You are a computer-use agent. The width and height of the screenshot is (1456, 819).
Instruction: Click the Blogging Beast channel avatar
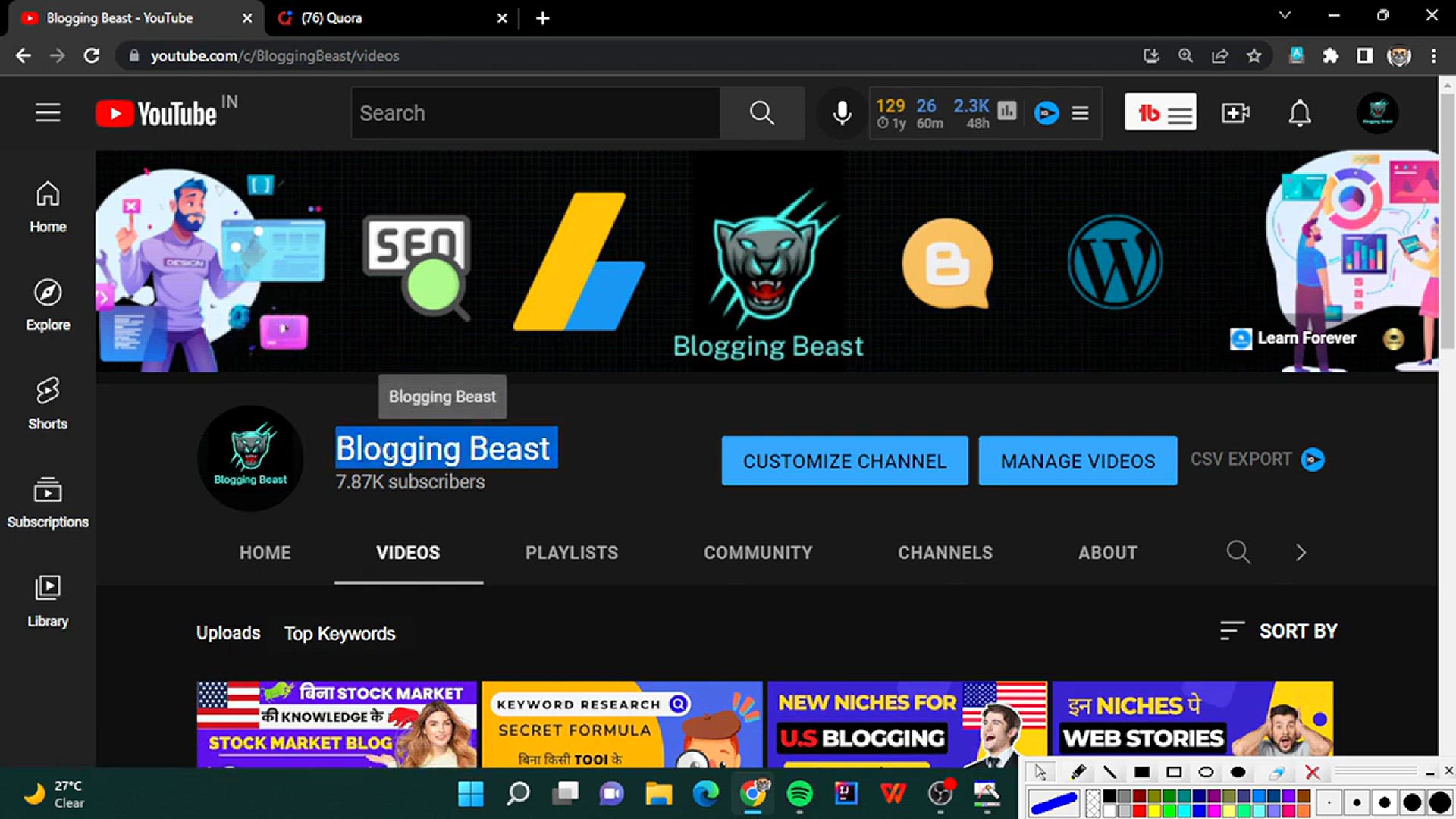pos(250,459)
